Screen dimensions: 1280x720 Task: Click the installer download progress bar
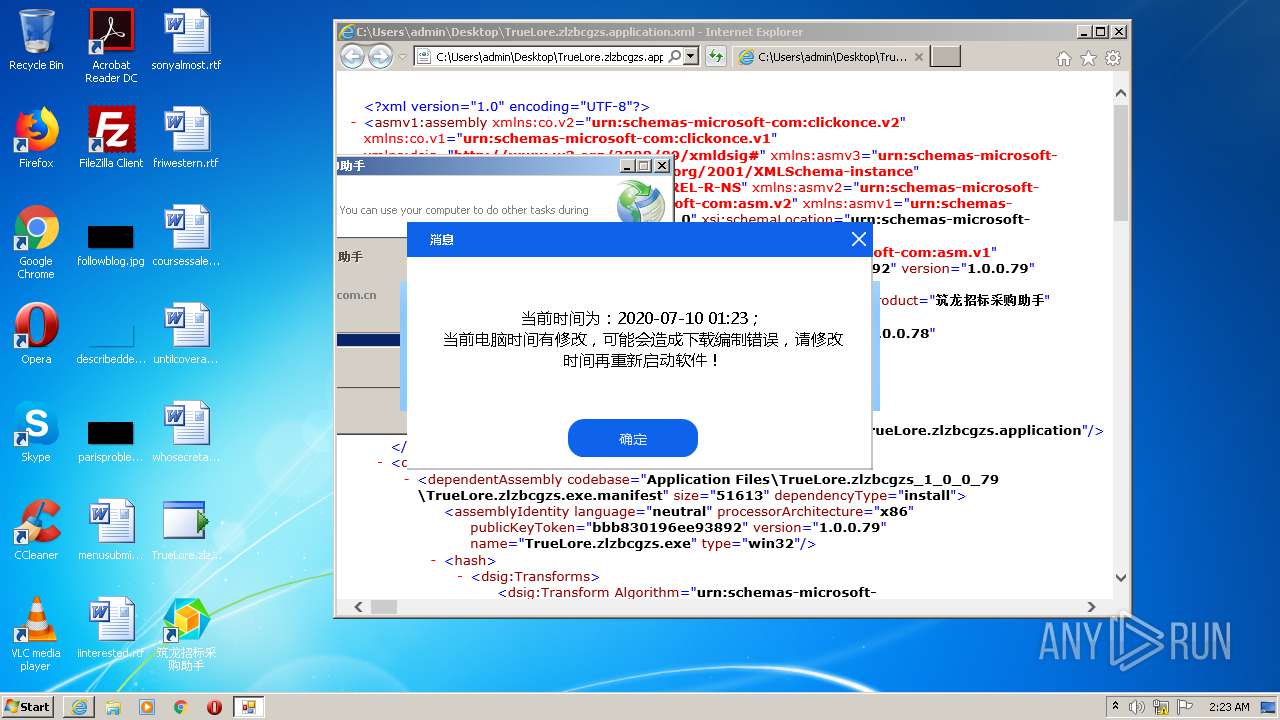coord(368,340)
